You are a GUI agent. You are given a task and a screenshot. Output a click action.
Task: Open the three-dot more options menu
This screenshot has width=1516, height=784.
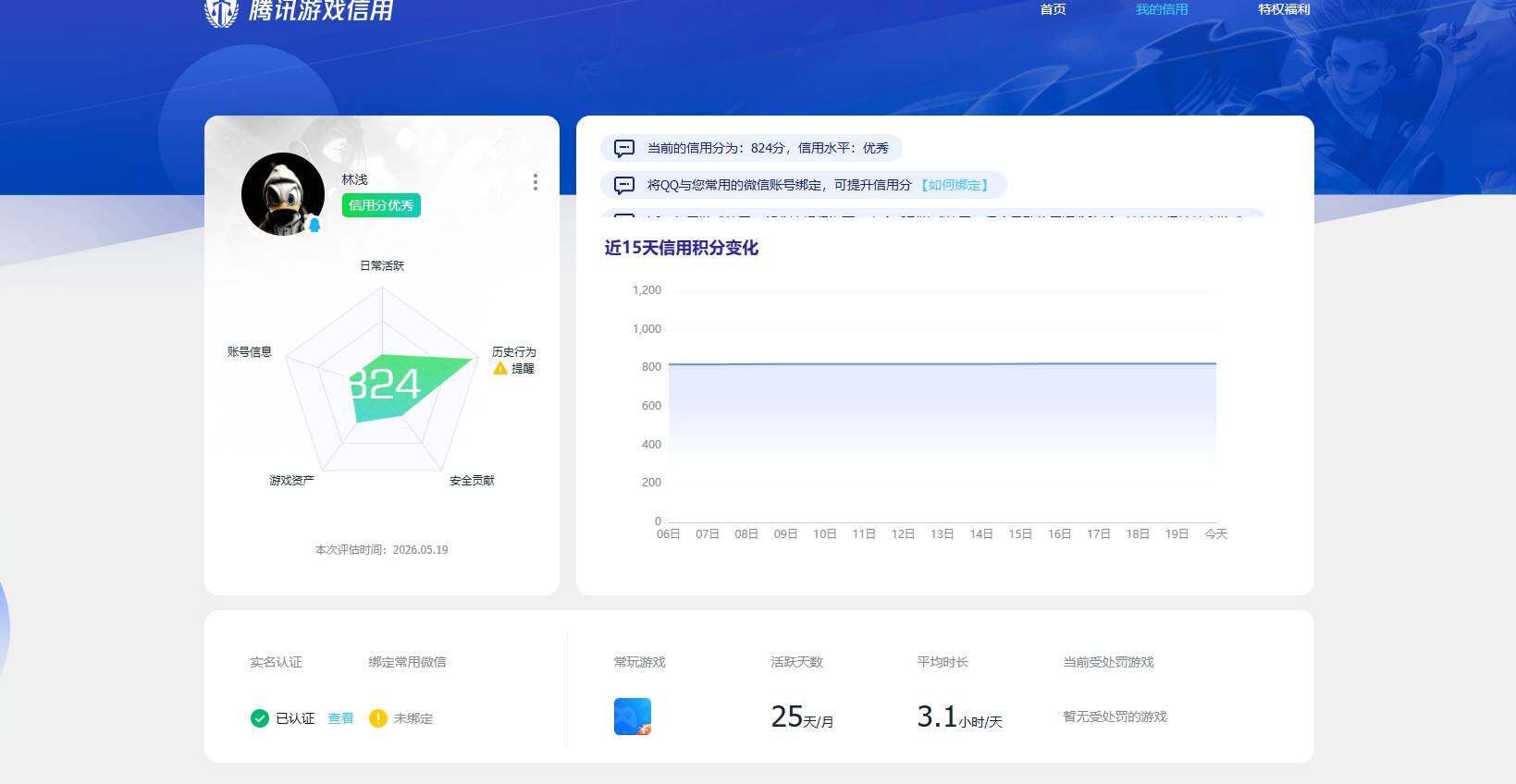tap(535, 182)
